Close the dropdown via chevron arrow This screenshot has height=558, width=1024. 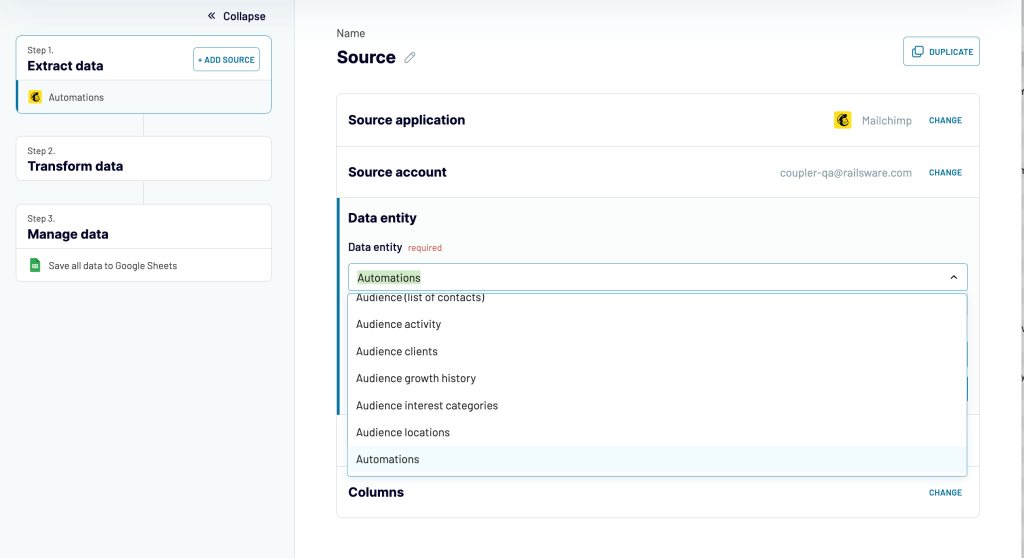pos(953,278)
